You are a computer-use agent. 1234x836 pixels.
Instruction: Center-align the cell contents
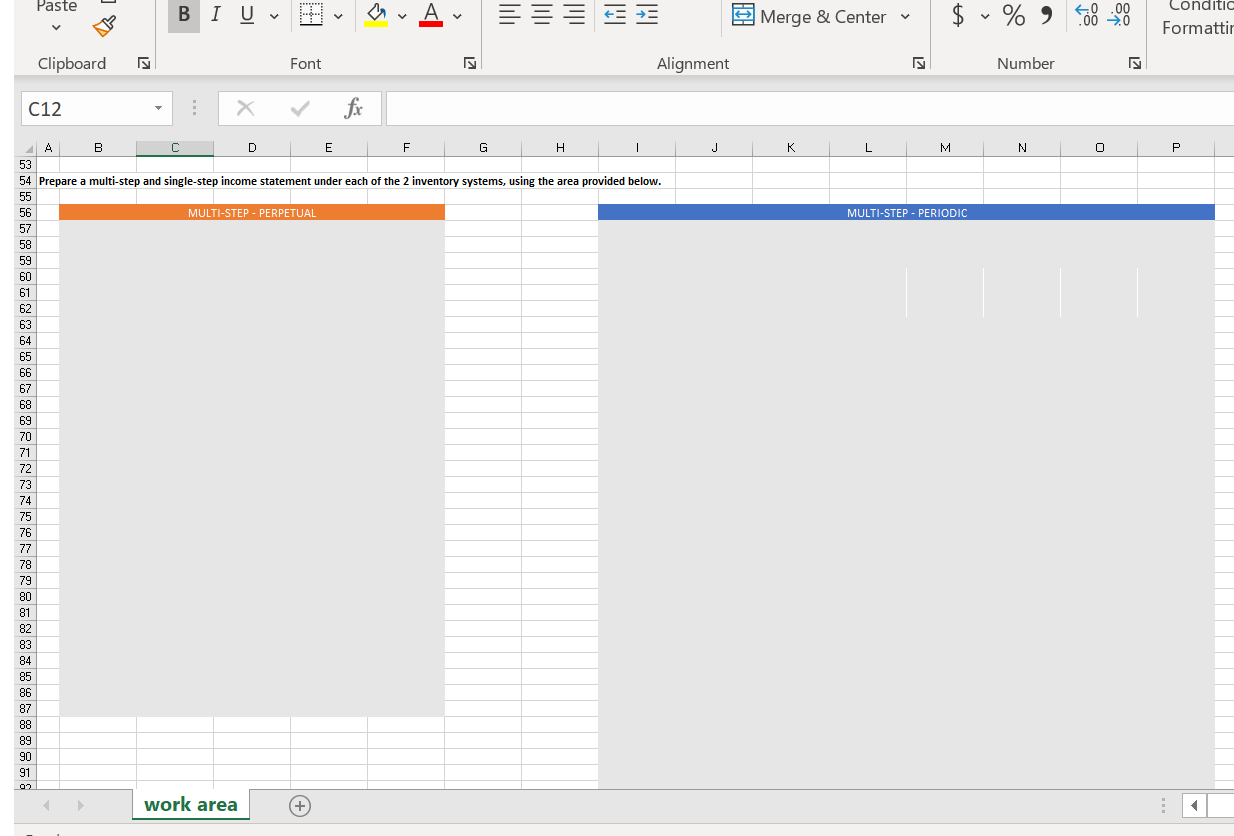[x=540, y=15]
